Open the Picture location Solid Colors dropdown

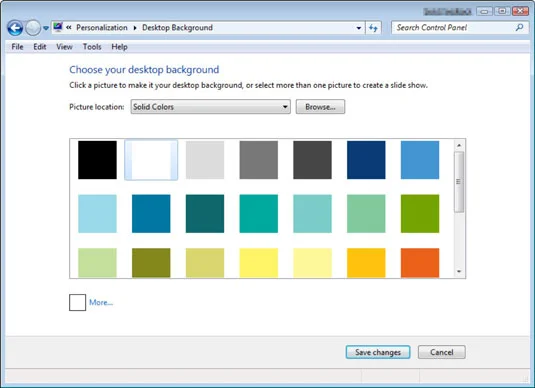pyautogui.click(x=211, y=107)
